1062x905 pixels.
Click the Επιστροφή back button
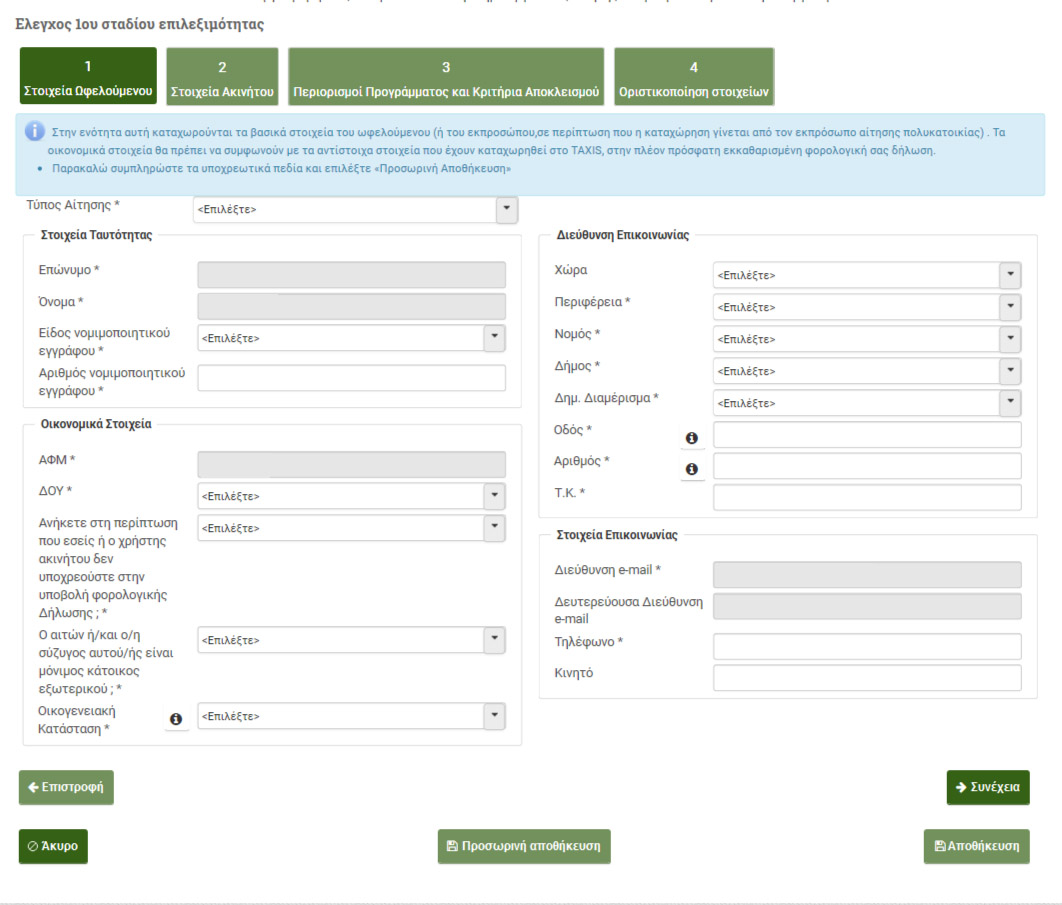point(67,787)
